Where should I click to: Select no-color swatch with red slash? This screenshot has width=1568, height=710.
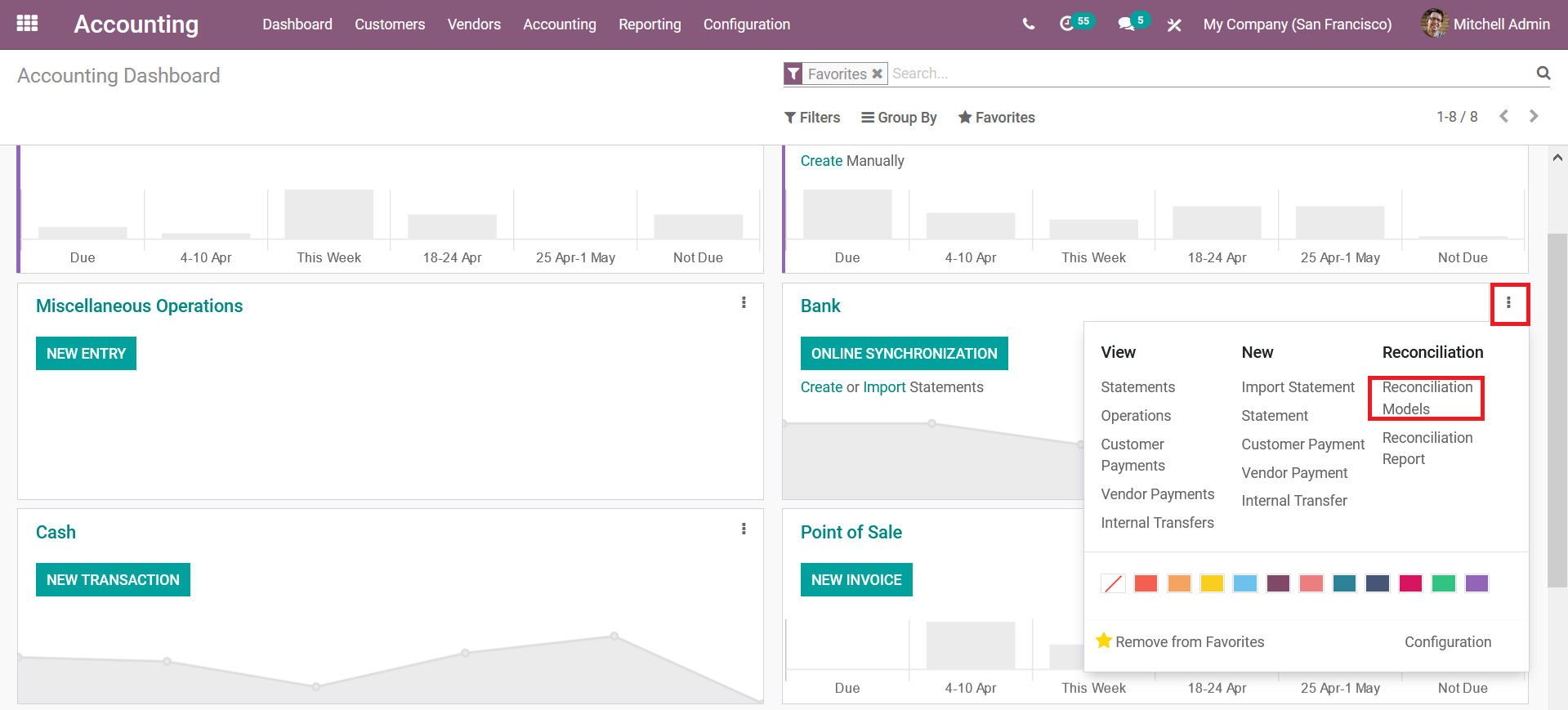click(x=1113, y=583)
